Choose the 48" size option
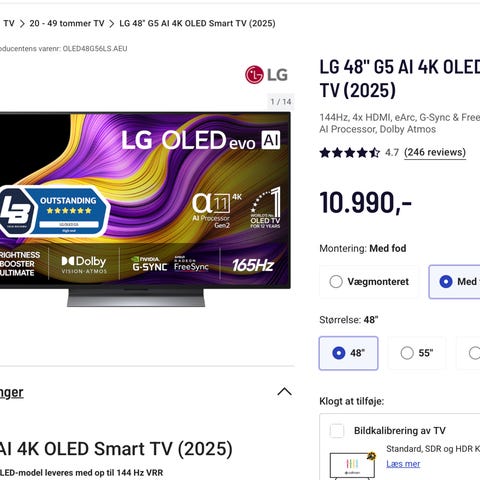Viewport: 480px width, 480px height. point(348,353)
